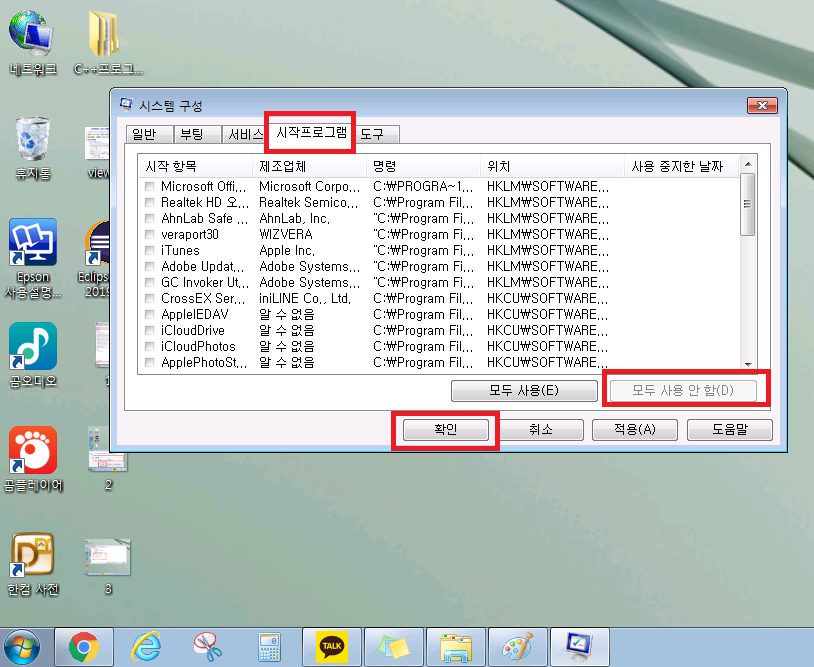This screenshot has width=814, height=667.
Task: Switch to the 부팅 tab
Action: [x=197, y=134]
